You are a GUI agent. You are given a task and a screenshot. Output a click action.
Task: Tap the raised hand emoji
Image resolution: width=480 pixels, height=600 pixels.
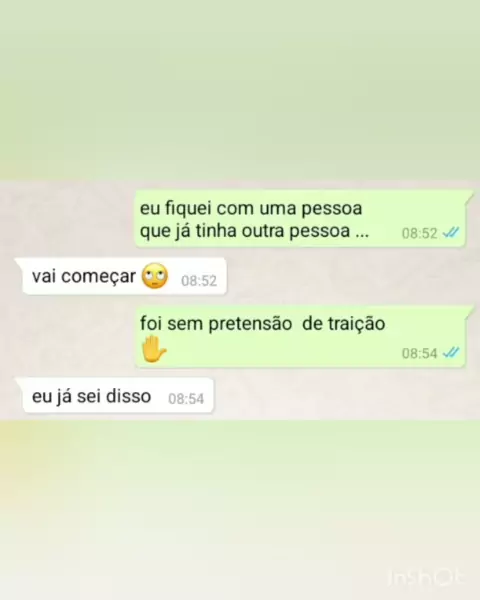click(x=153, y=349)
